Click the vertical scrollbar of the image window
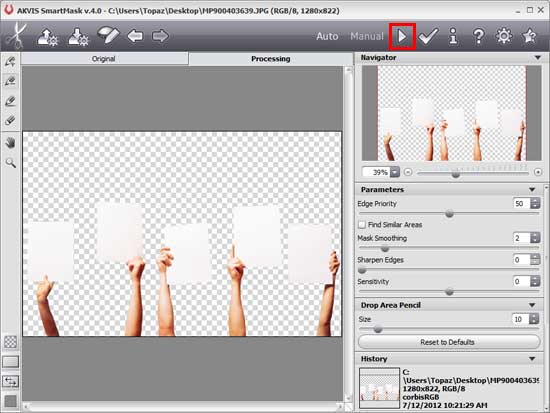 pos(349,233)
